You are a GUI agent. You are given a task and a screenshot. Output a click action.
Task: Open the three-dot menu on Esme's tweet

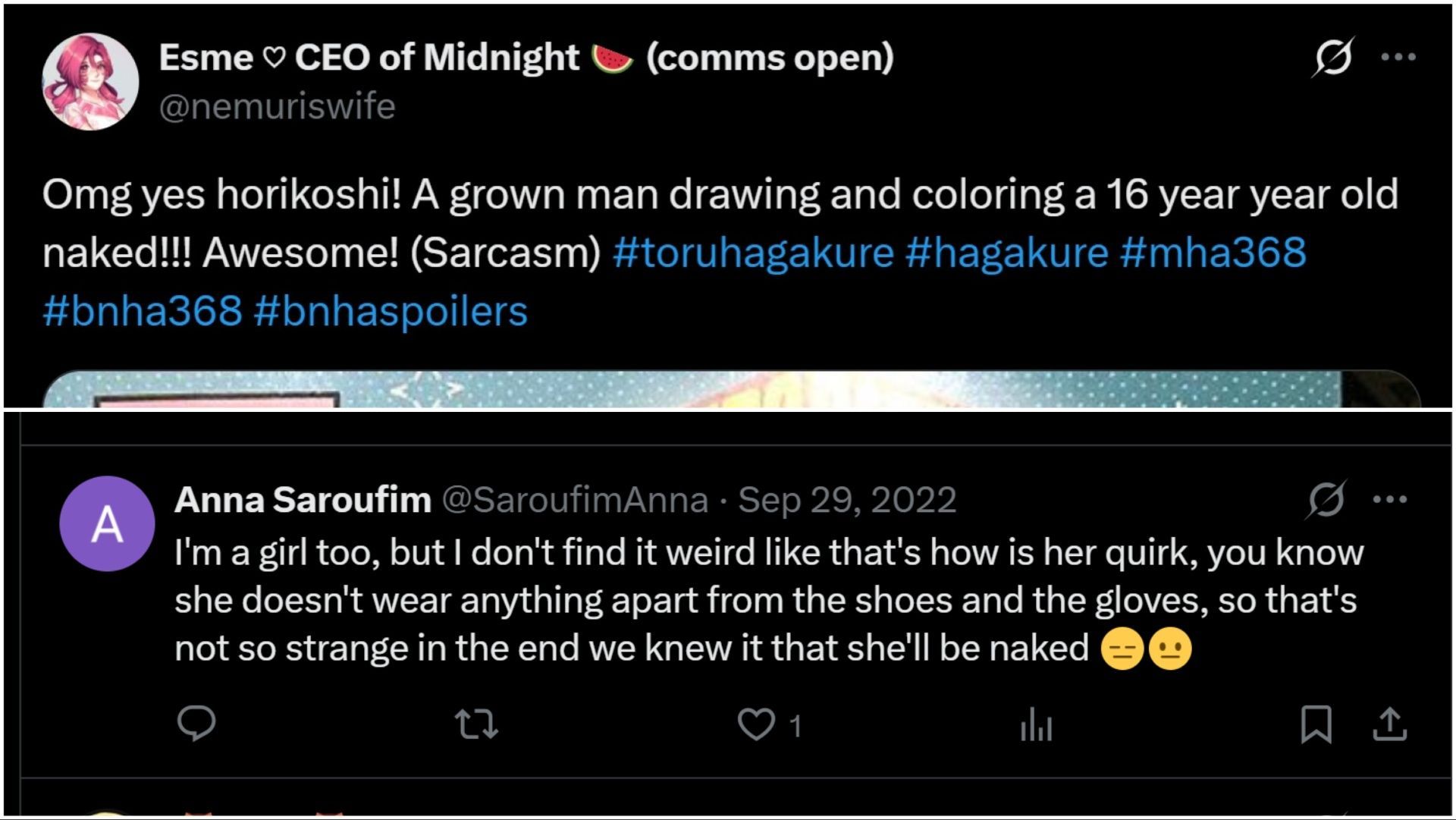[1398, 57]
